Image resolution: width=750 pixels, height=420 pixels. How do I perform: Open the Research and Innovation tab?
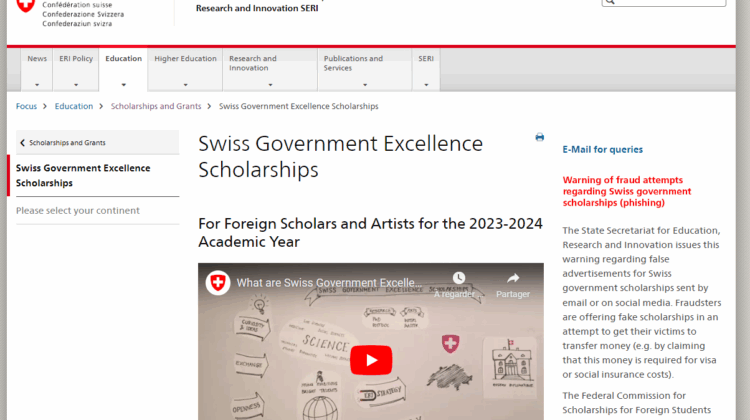click(x=270, y=69)
